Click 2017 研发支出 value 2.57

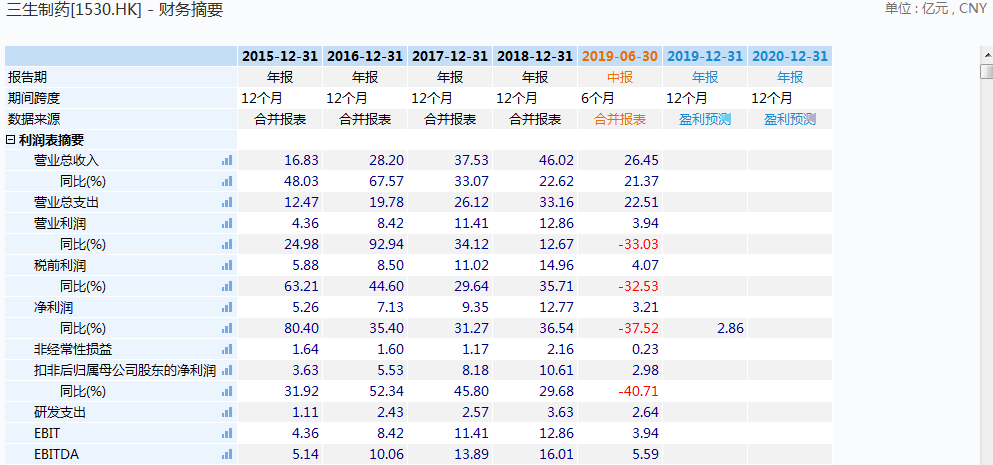[x=476, y=412]
